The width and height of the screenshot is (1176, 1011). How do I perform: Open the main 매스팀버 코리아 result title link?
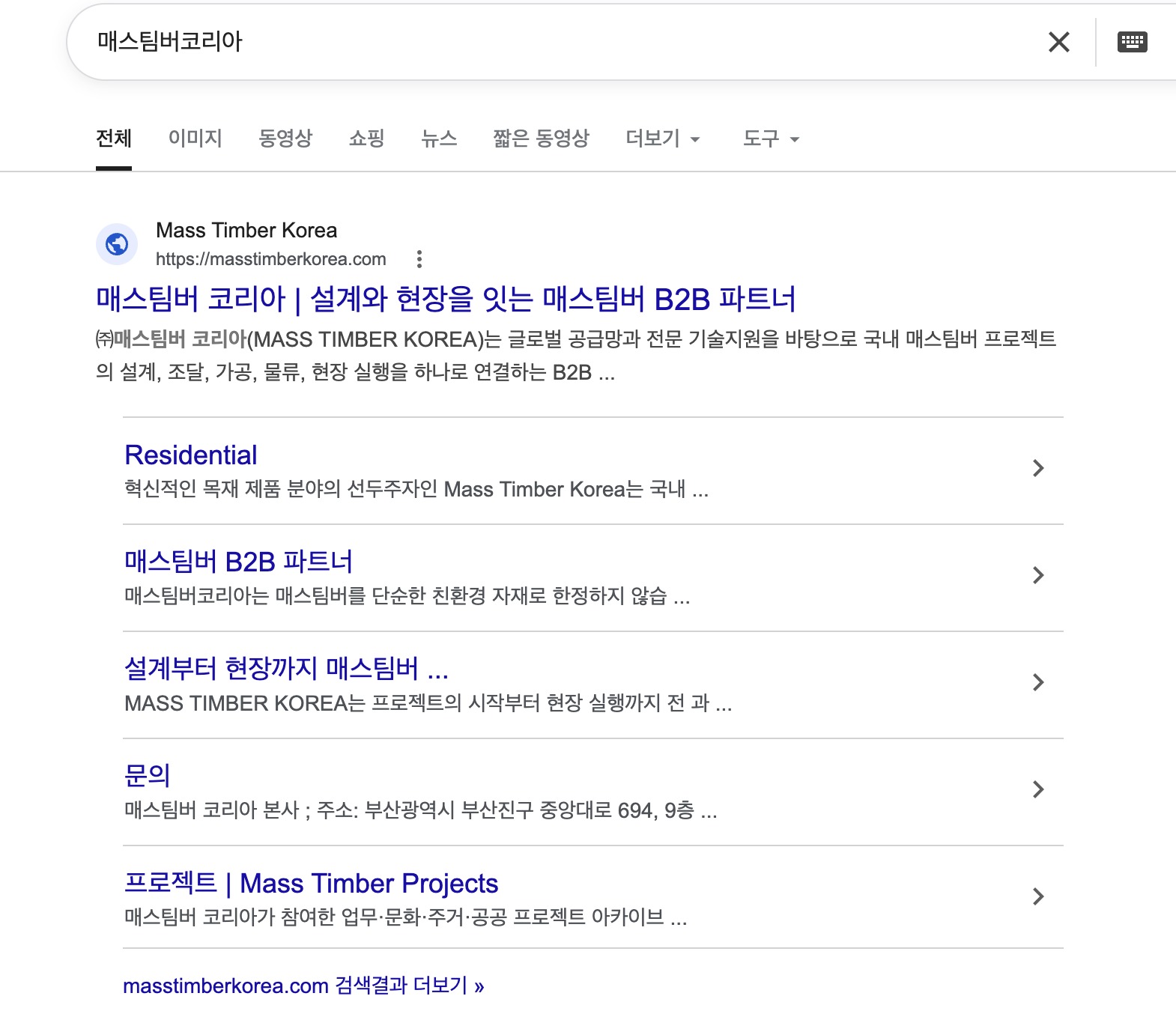click(x=446, y=299)
